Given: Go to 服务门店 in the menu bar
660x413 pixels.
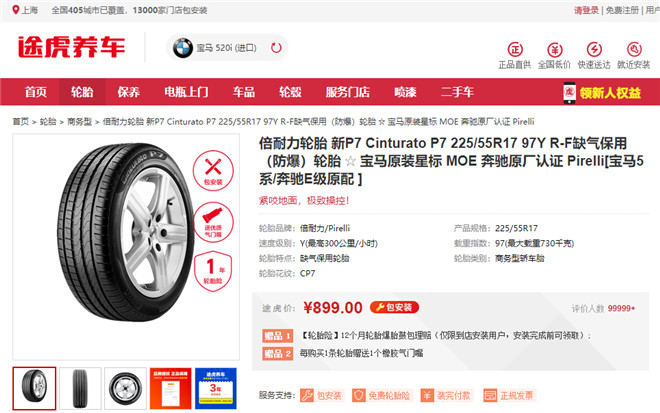Looking at the screenshot, I should click(348, 92).
